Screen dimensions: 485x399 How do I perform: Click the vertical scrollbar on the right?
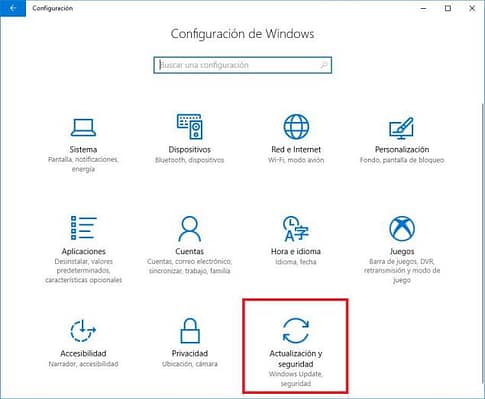click(483, 243)
